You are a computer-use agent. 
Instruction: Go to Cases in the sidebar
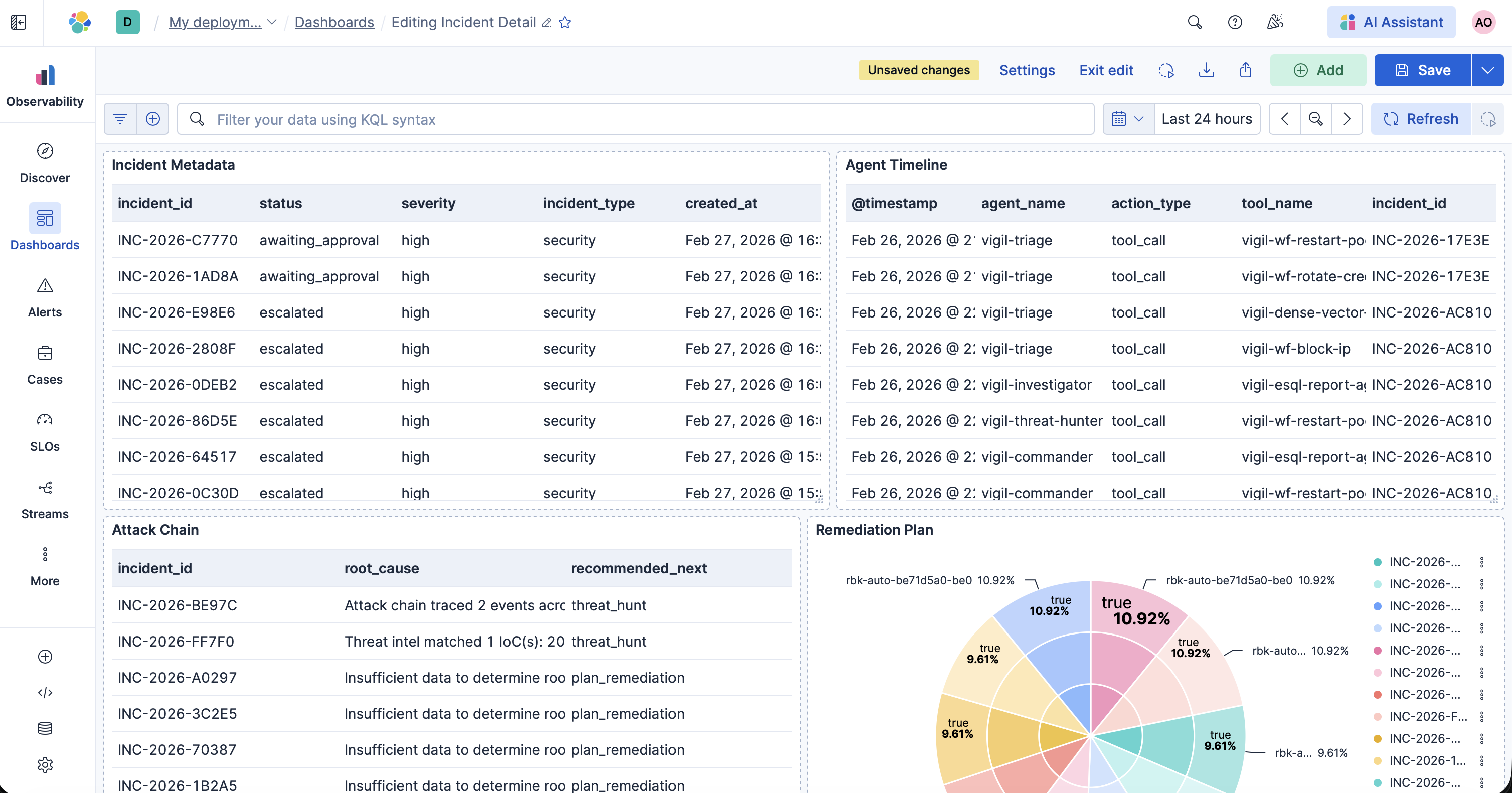(45, 353)
